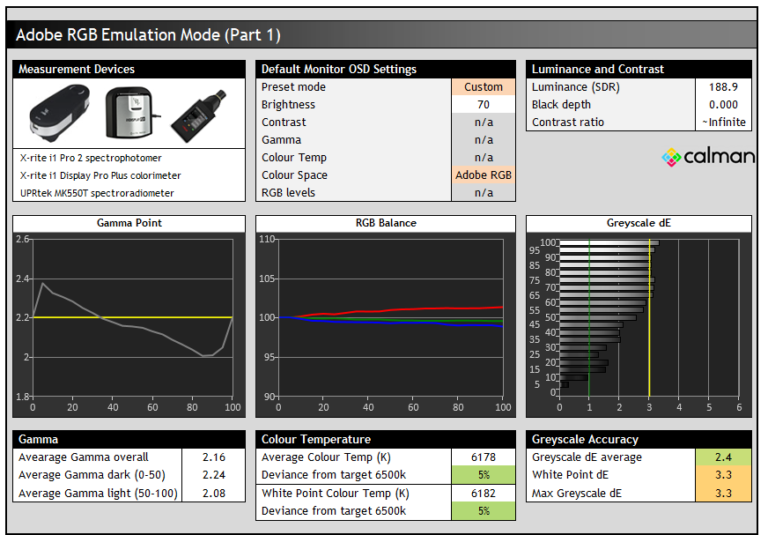Click the Brightness value 70

[x=483, y=105]
